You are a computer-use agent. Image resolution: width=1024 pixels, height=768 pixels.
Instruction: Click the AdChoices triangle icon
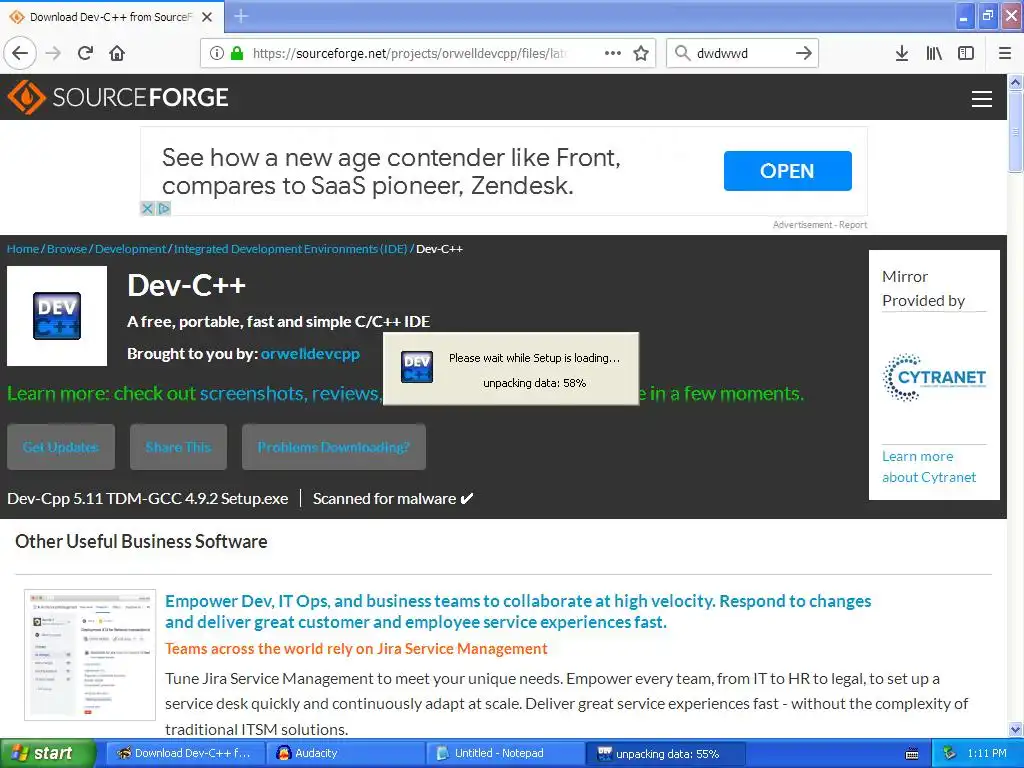pos(164,208)
